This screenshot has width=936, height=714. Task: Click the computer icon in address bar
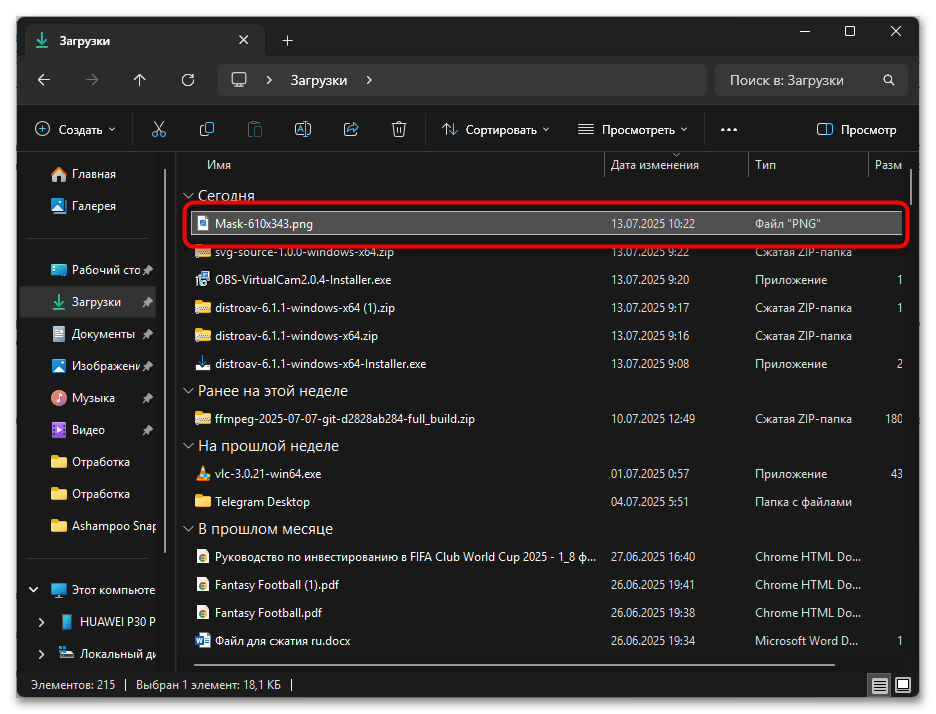tap(239, 80)
